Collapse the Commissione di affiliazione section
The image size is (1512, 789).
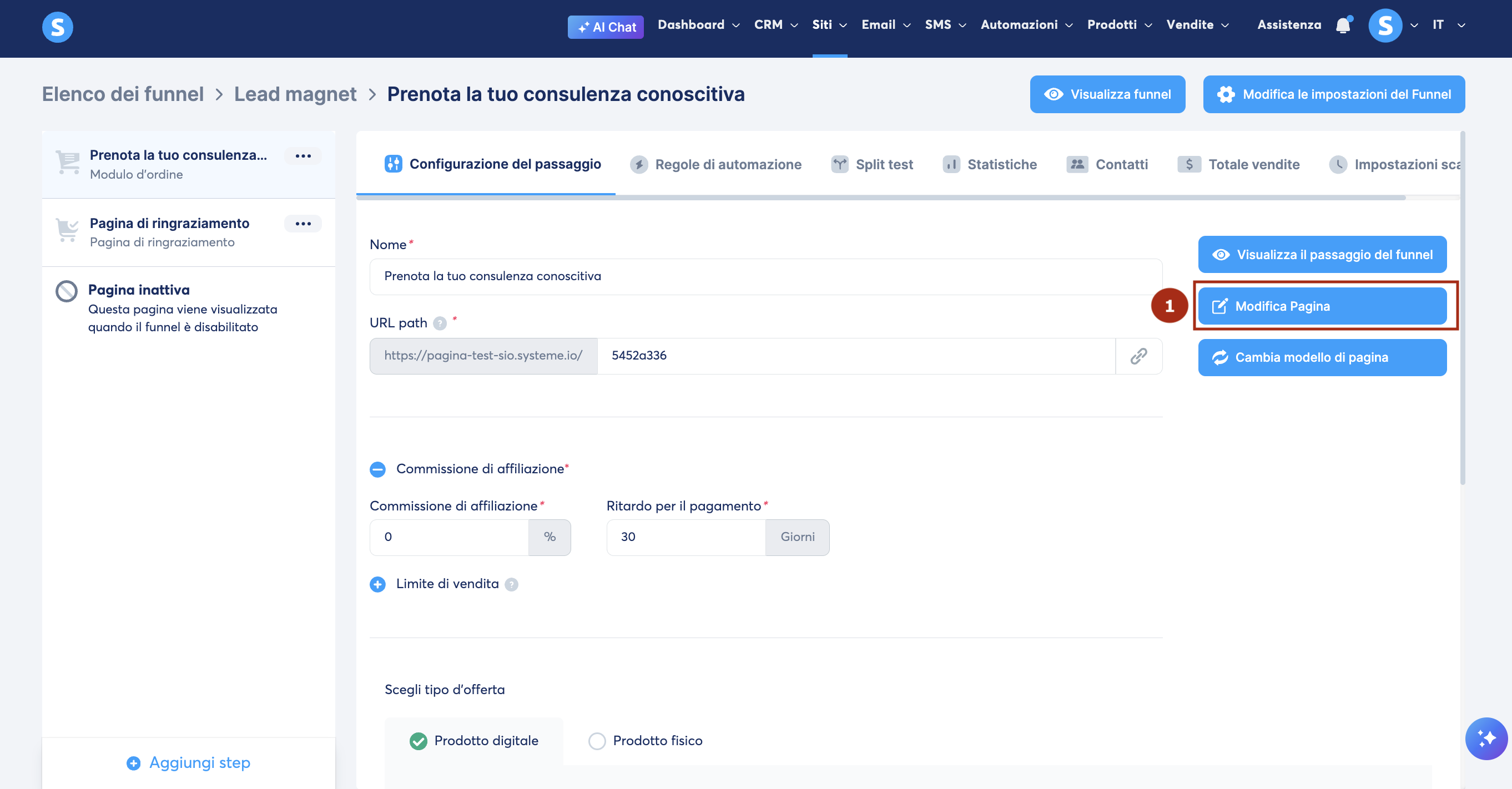click(378, 469)
